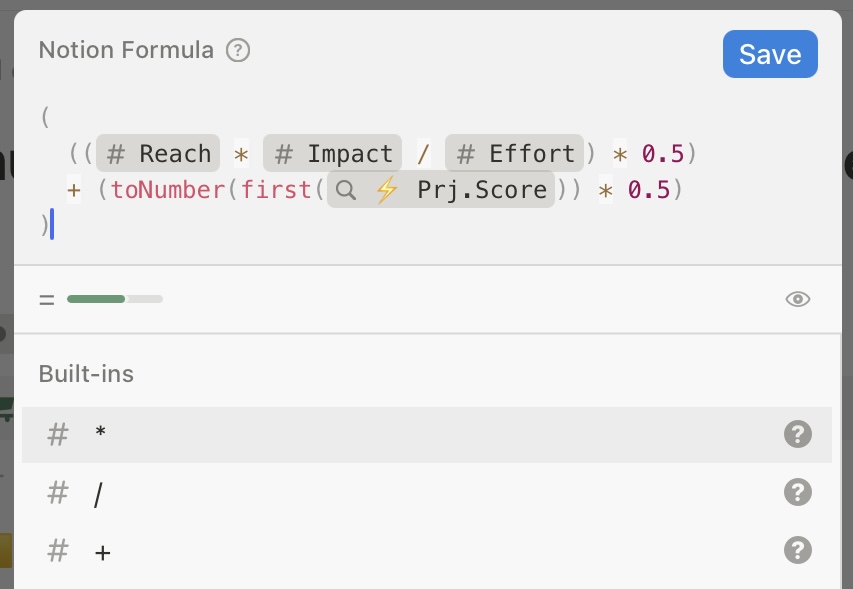Click the number icon beside divide
This screenshot has height=589, width=853.
[x=58, y=493]
